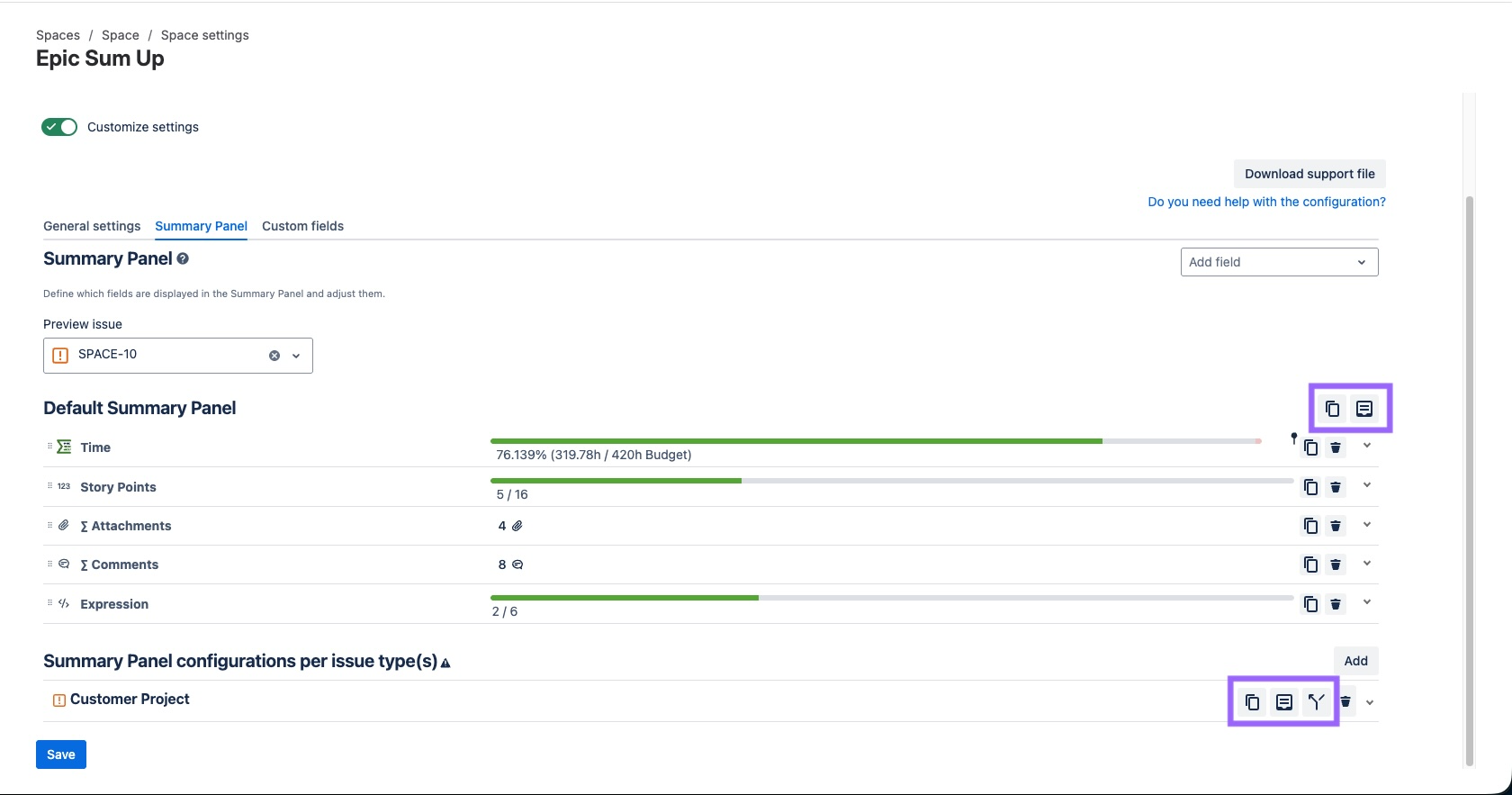The image size is (1512, 795).
Task: Clear the SPACE-10 preview issue selection
Action: [x=274, y=356]
